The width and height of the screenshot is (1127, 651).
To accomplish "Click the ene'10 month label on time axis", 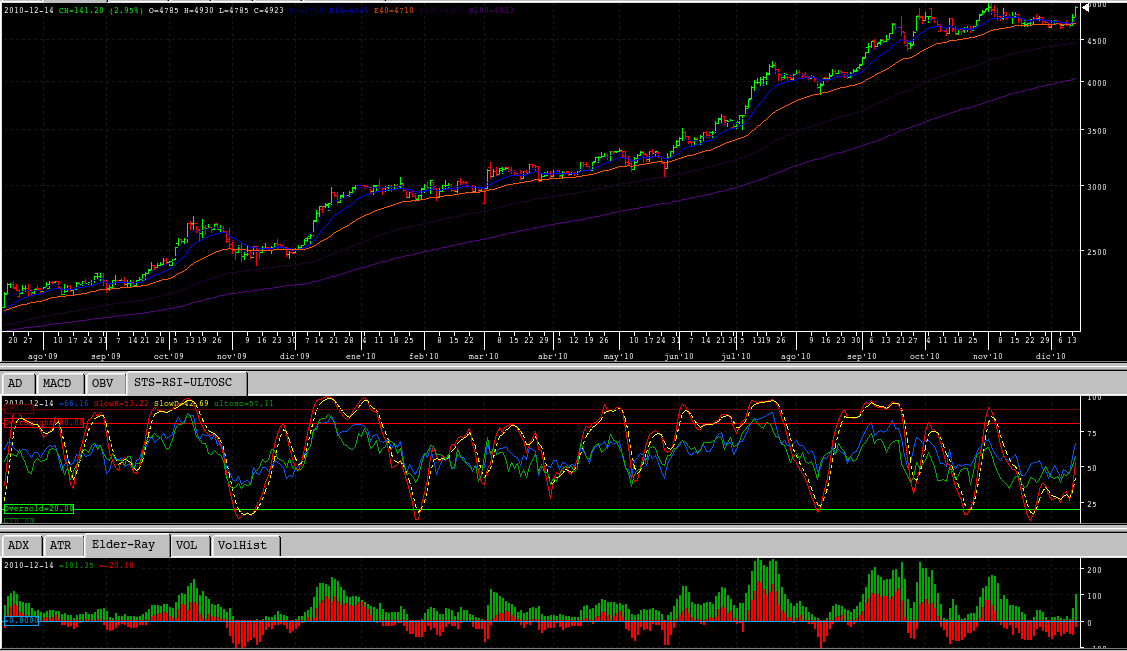I will [x=360, y=356].
